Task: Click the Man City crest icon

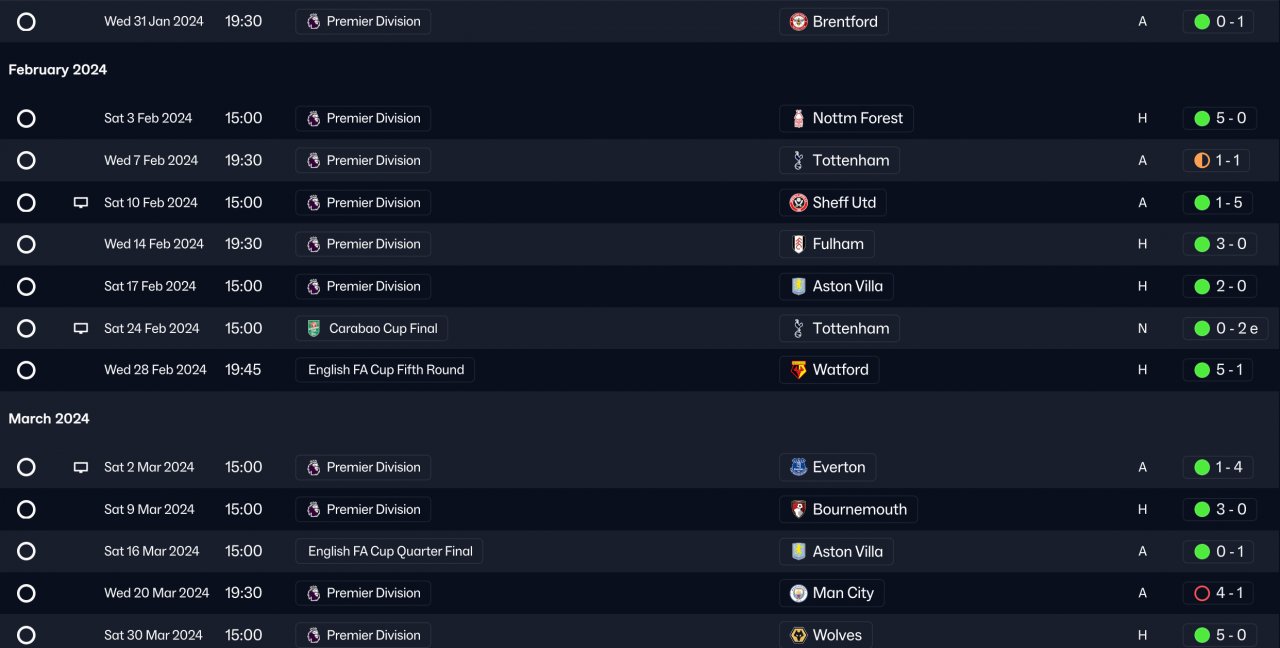Action: (798, 593)
